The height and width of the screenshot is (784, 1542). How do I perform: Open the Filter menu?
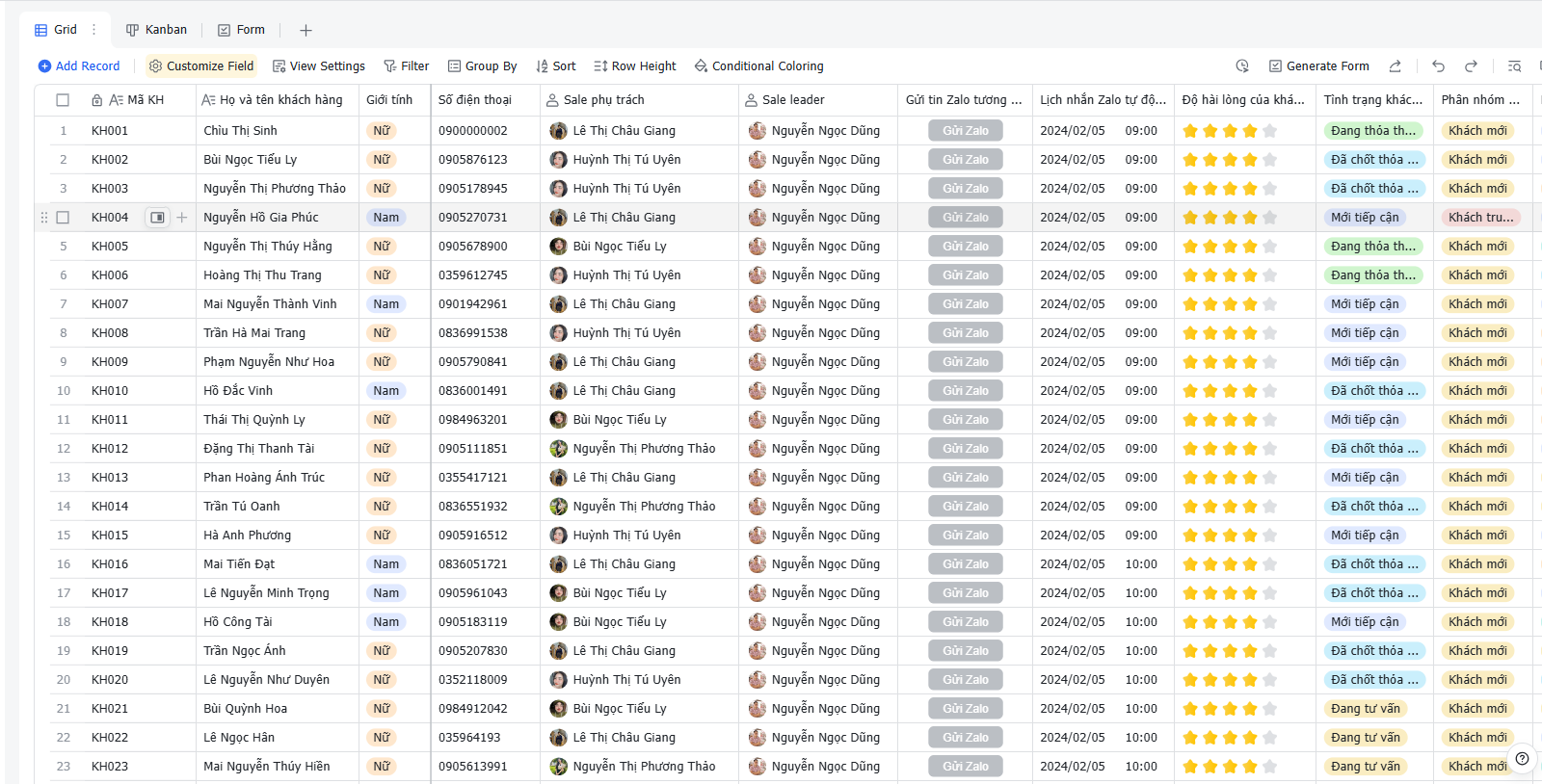click(x=406, y=66)
